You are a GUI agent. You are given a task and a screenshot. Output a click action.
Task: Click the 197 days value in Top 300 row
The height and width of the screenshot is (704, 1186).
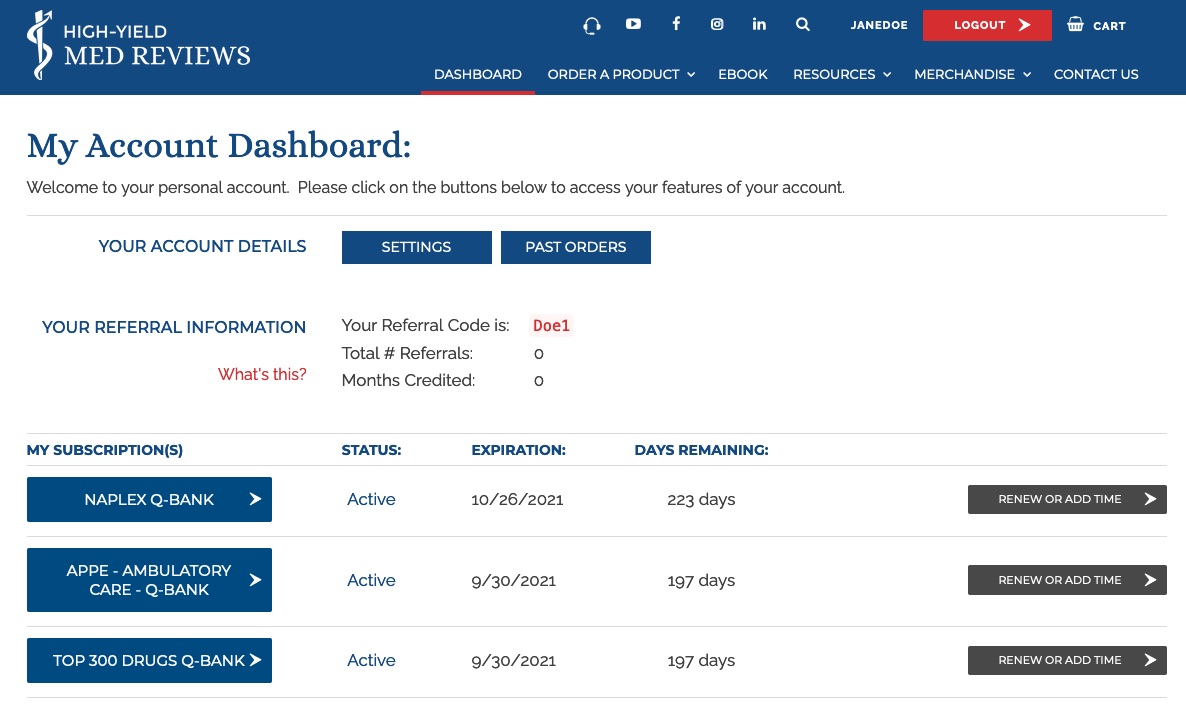701,661
